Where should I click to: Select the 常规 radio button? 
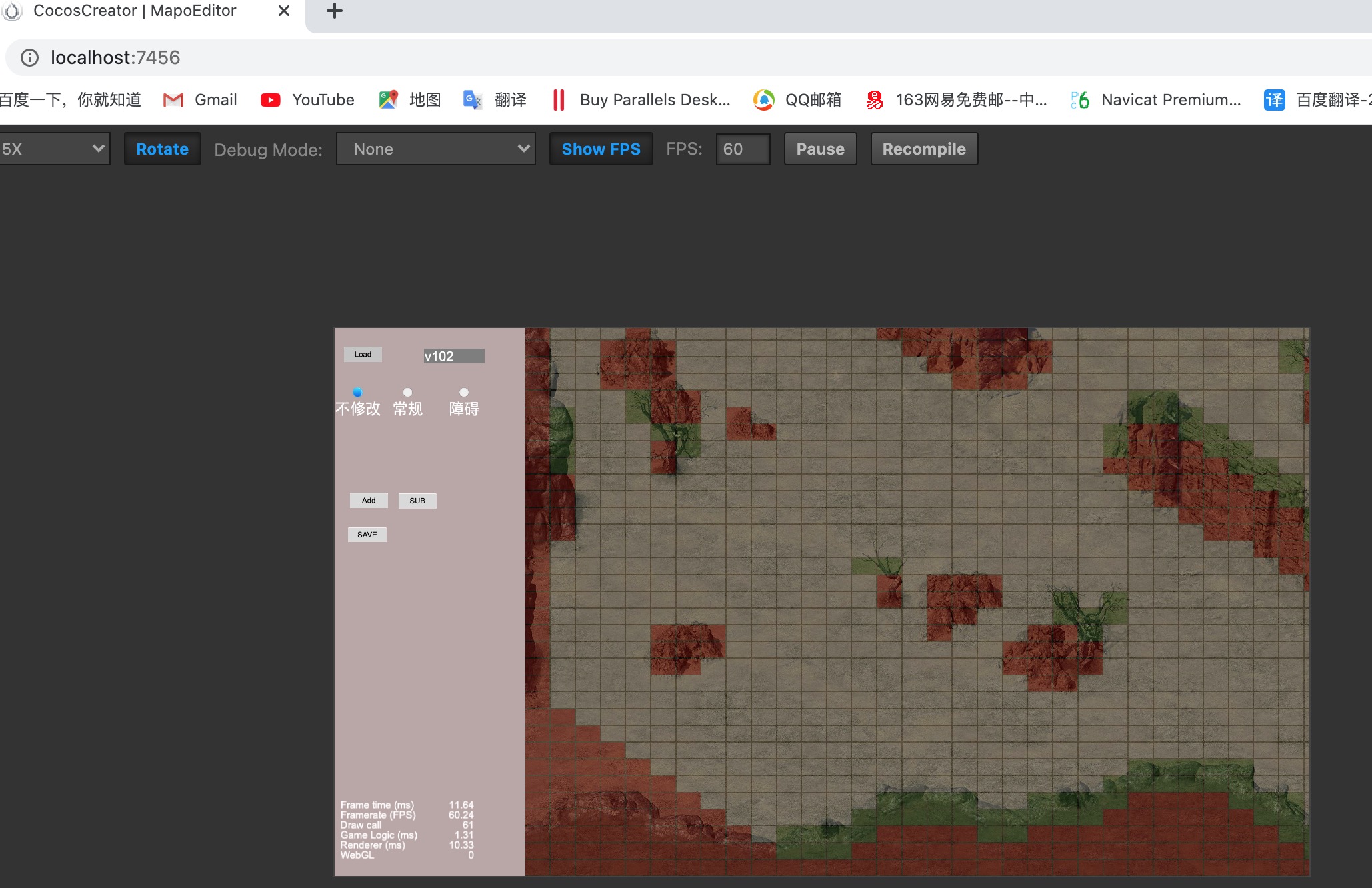(407, 392)
